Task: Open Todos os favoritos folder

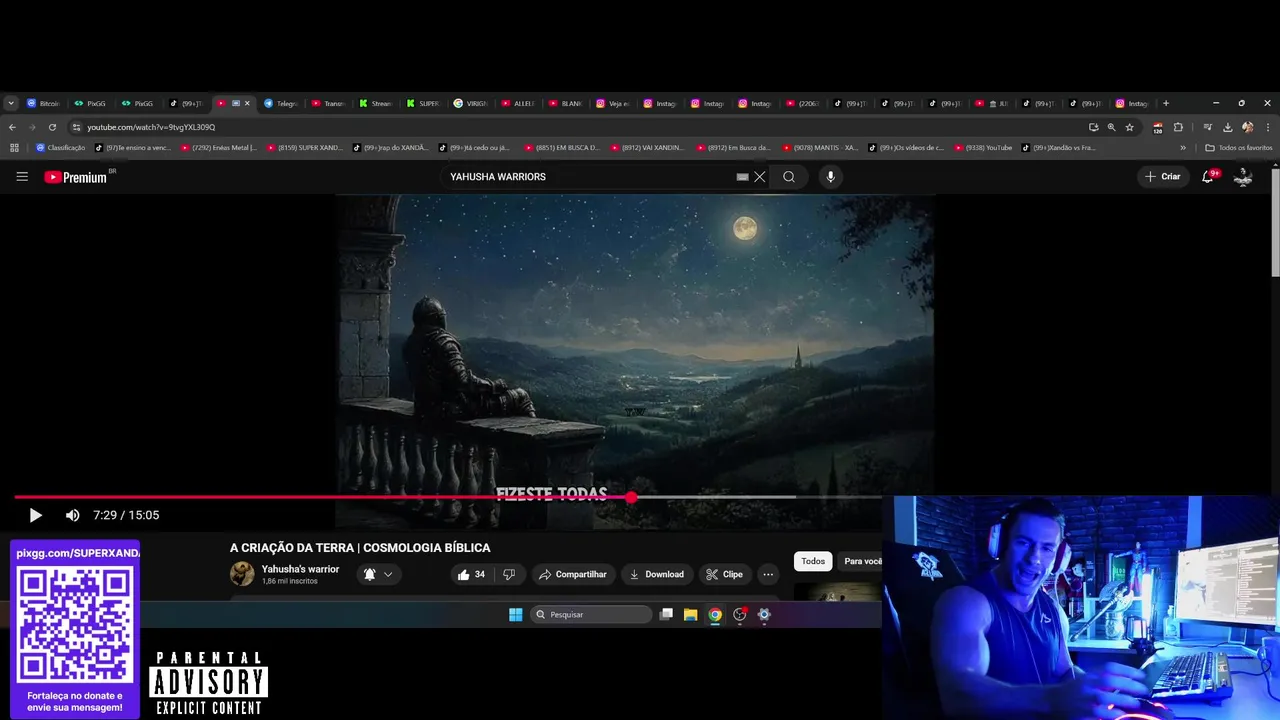Action: tap(1239, 148)
